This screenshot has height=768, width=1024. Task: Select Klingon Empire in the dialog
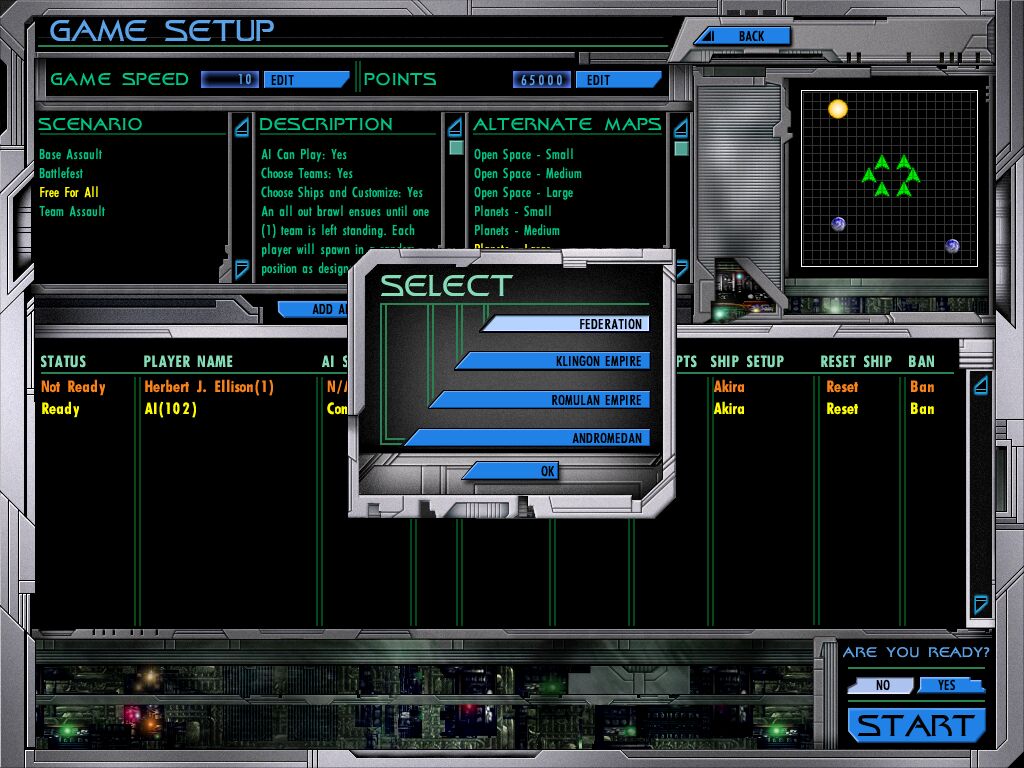pos(552,361)
